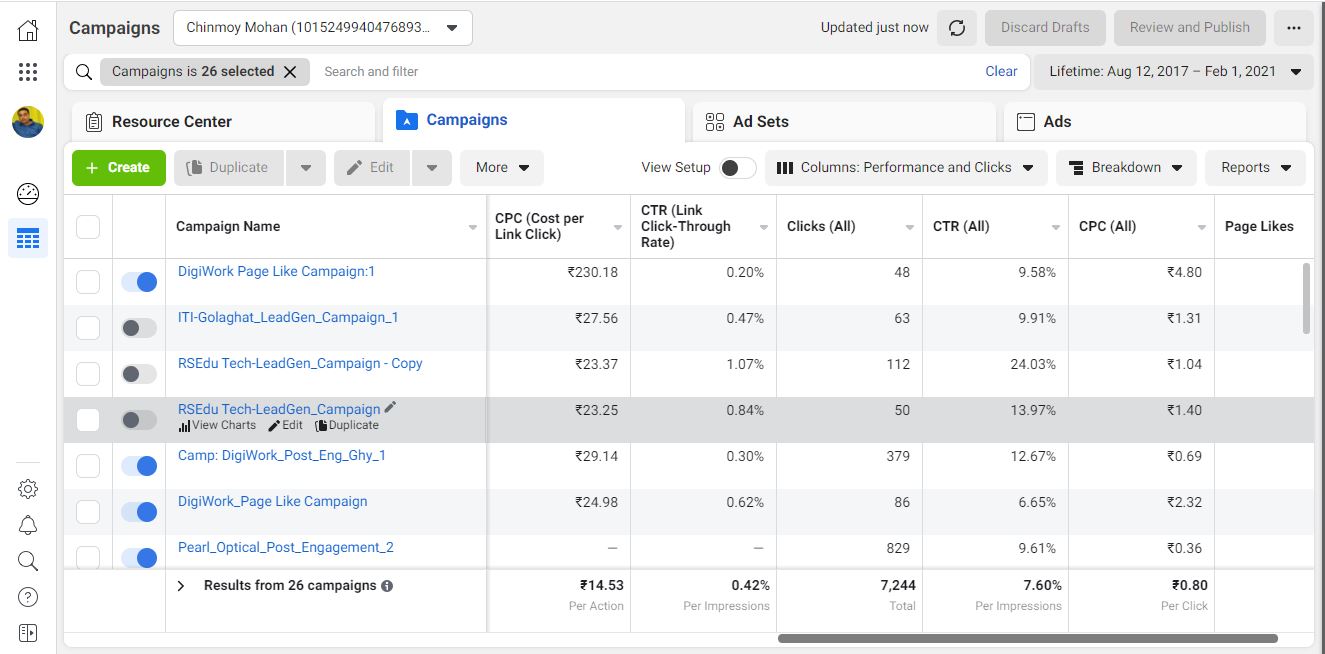Click the horizontal table scrollbar

[x=1028, y=638]
